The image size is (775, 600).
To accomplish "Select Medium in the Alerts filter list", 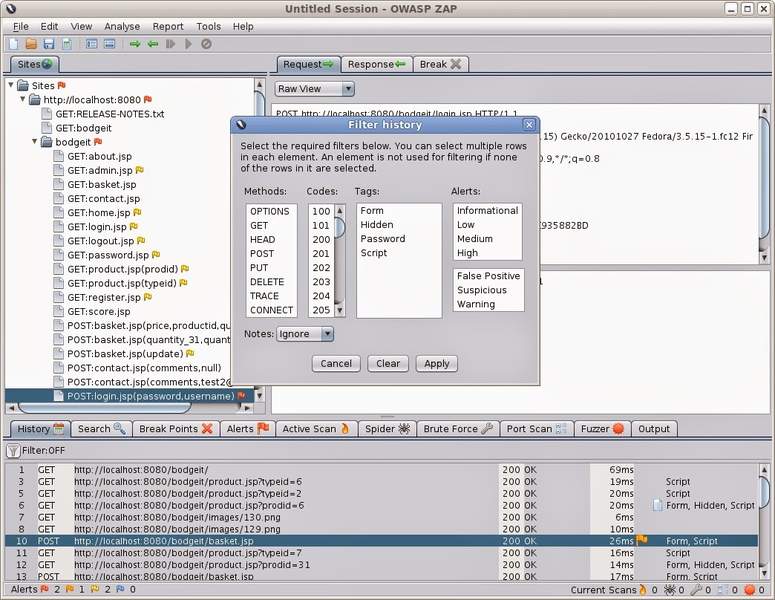I will 487,239.
